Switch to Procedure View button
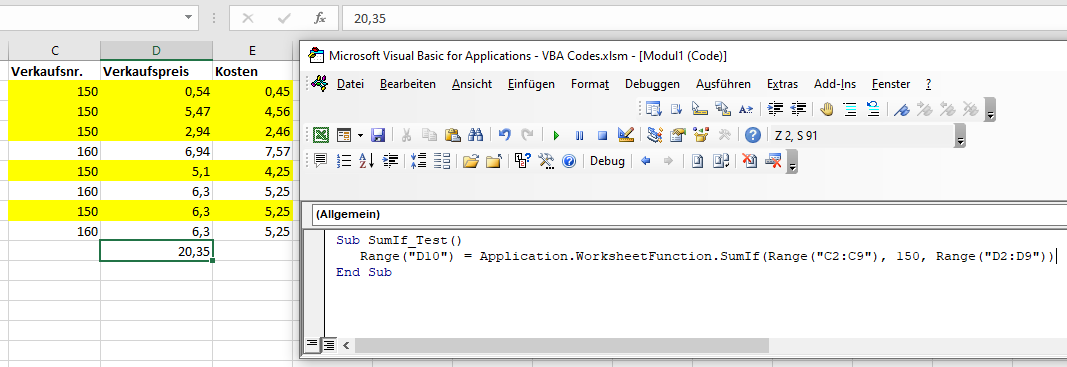The height and width of the screenshot is (367, 1067). tap(313, 345)
